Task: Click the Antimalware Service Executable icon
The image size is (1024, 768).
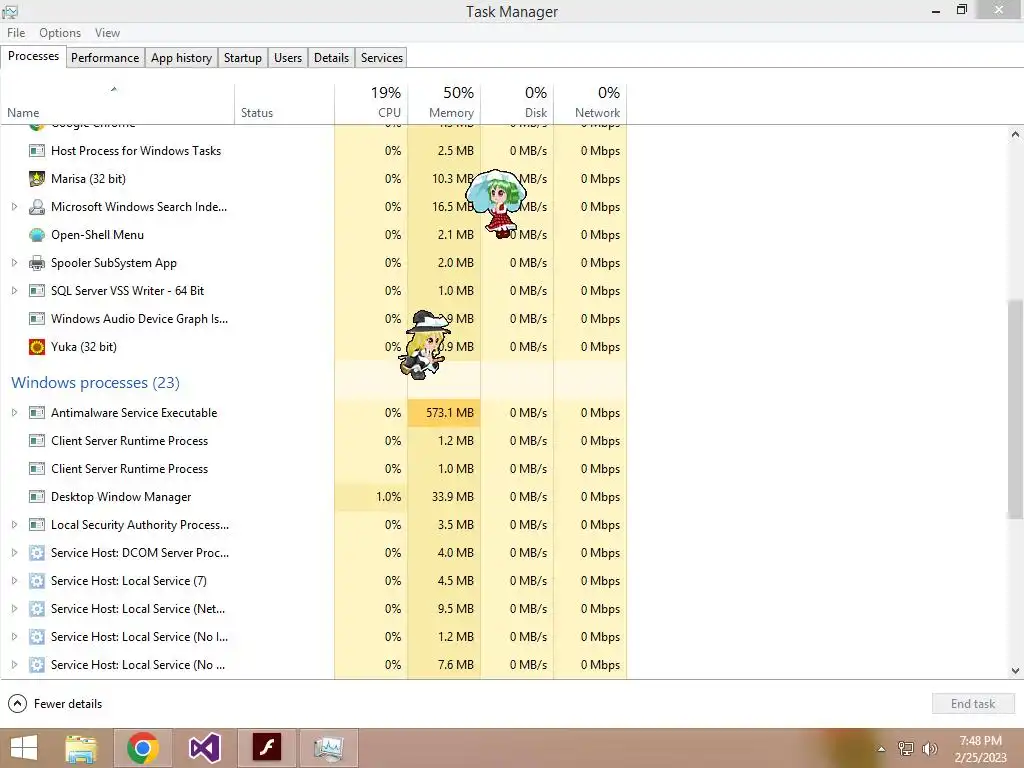Action: click(x=37, y=413)
